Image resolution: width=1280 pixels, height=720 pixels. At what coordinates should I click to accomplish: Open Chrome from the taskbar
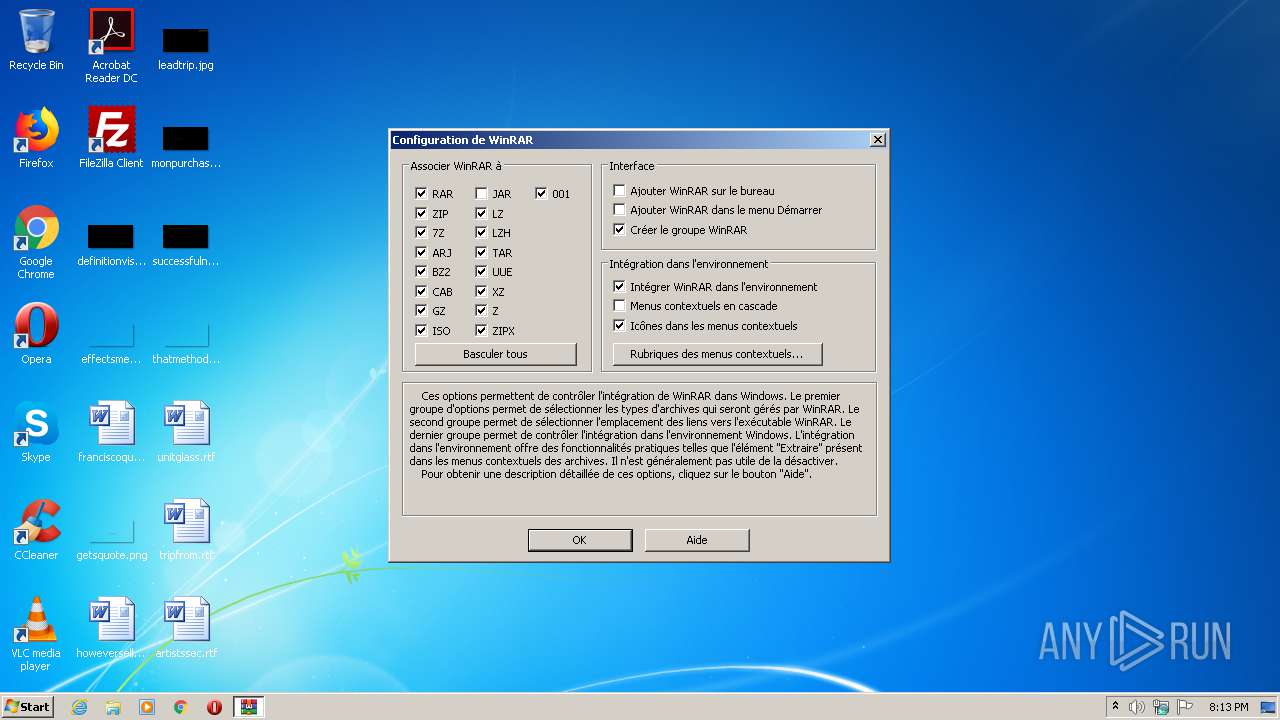pyautogui.click(x=181, y=707)
